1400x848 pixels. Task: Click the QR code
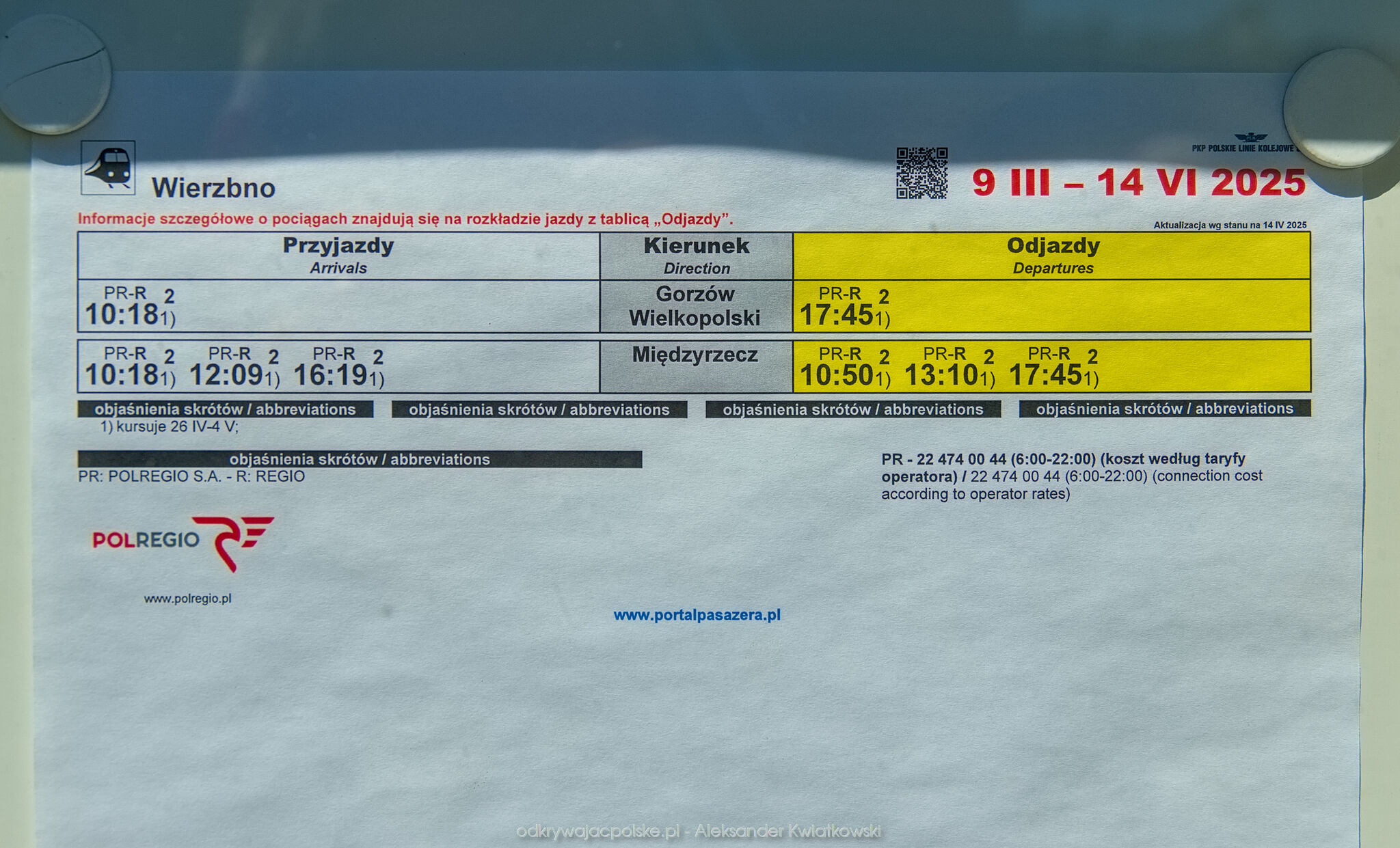click(921, 173)
